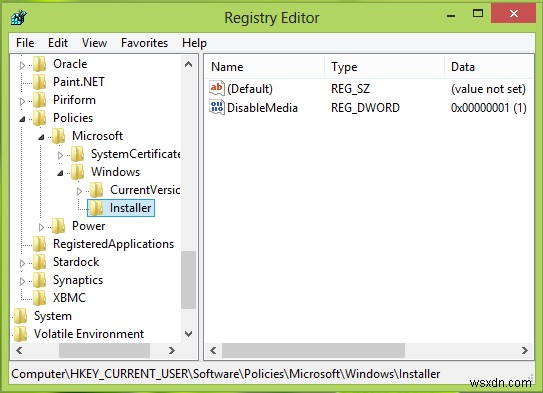Click the values pane horizontal scrollbar thumb
This screenshot has height=393, width=543.
pyautogui.click(x=313, y=350)
